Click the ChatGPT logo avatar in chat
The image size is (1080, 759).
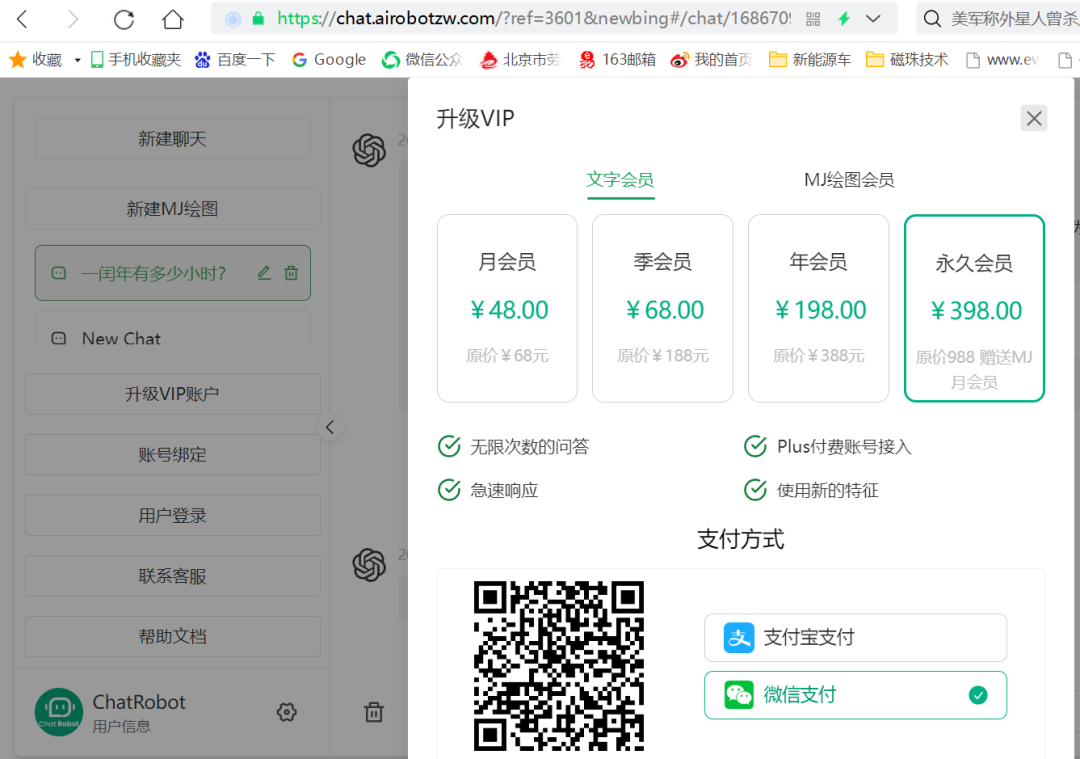(369, 151)
